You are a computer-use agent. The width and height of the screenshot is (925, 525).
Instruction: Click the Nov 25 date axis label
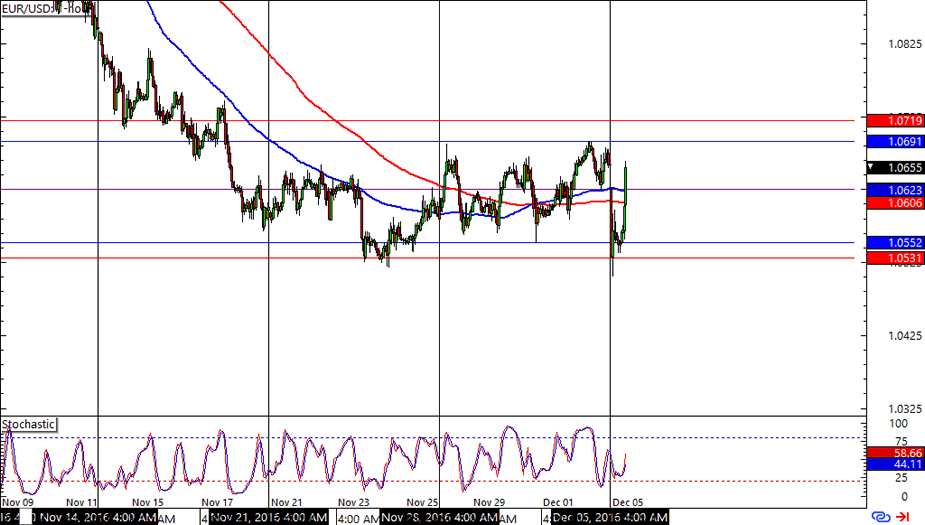tap(422, 503)
